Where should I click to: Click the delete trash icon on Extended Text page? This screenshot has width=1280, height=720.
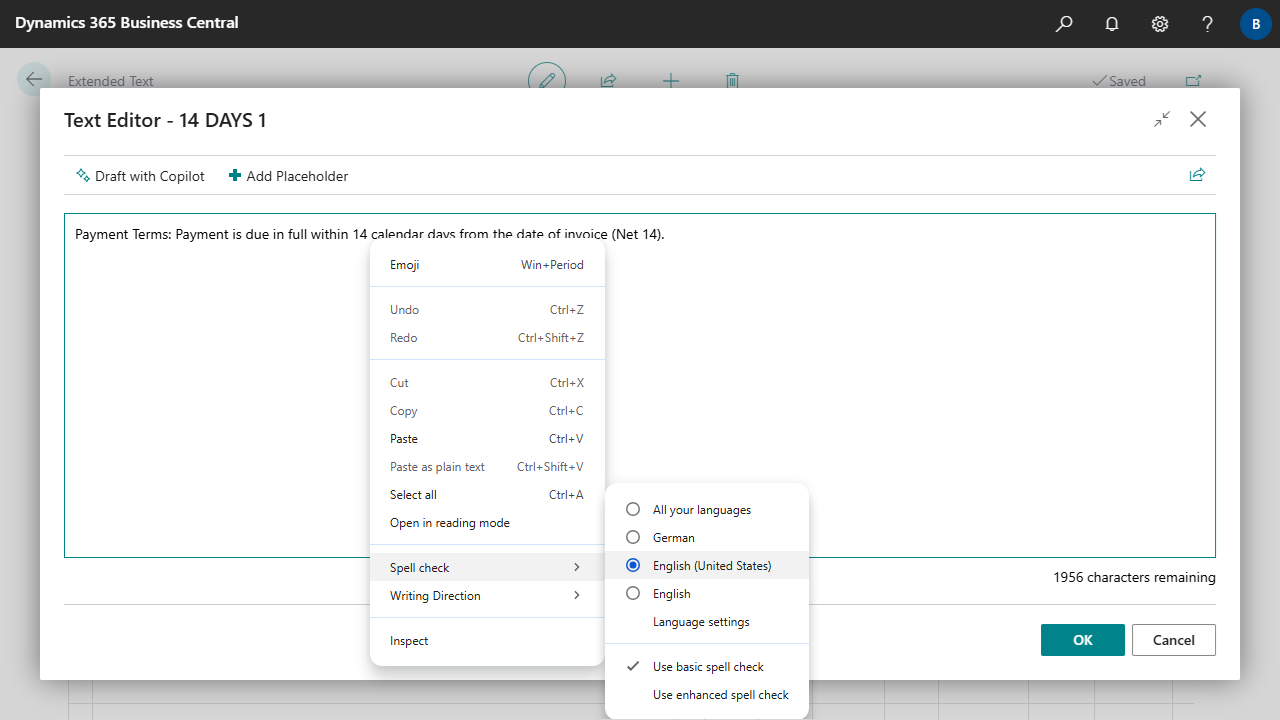[x=733, y=81]
